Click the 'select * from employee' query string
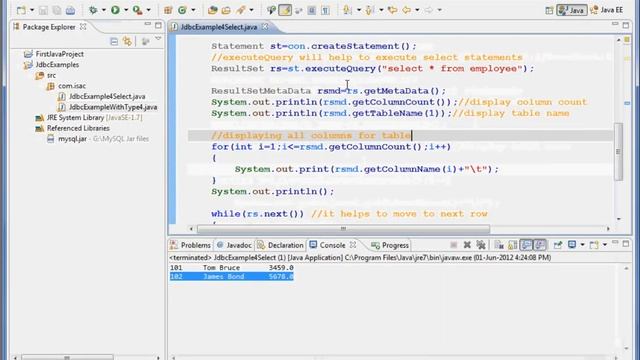The width and height of the screenshot is (640, 360). (x=452, y=69)
